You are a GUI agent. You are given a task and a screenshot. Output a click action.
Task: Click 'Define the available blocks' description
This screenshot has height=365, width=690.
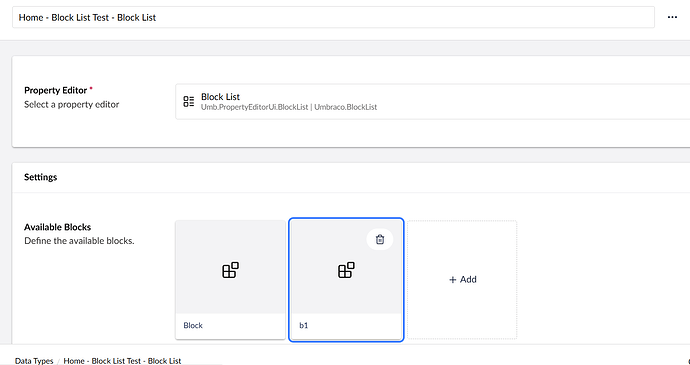pyautogui.click(x=79, y=241)
